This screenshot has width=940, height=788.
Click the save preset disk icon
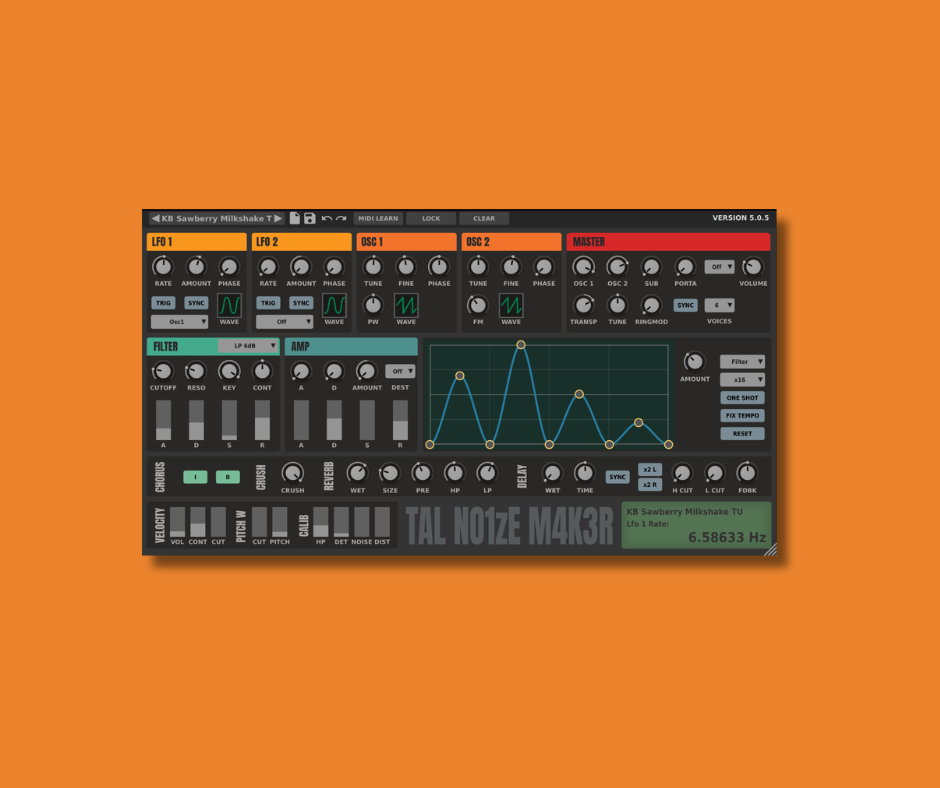pos(310,218)
